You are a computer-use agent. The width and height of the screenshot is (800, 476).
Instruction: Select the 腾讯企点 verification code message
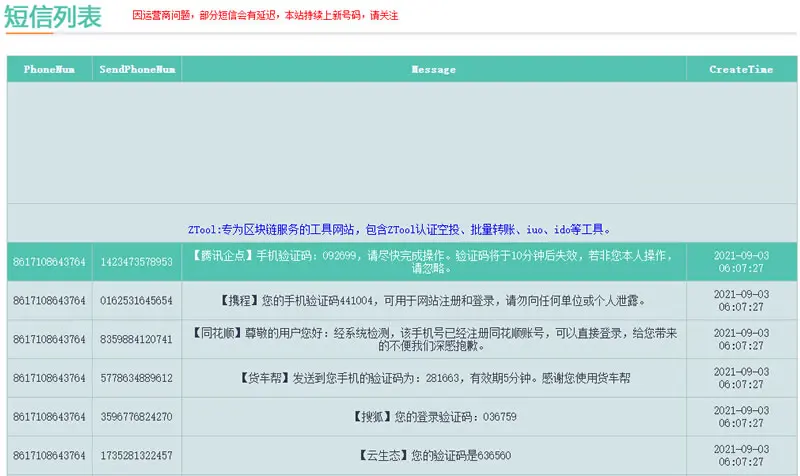pyautogui.click(x=434, y=262)
